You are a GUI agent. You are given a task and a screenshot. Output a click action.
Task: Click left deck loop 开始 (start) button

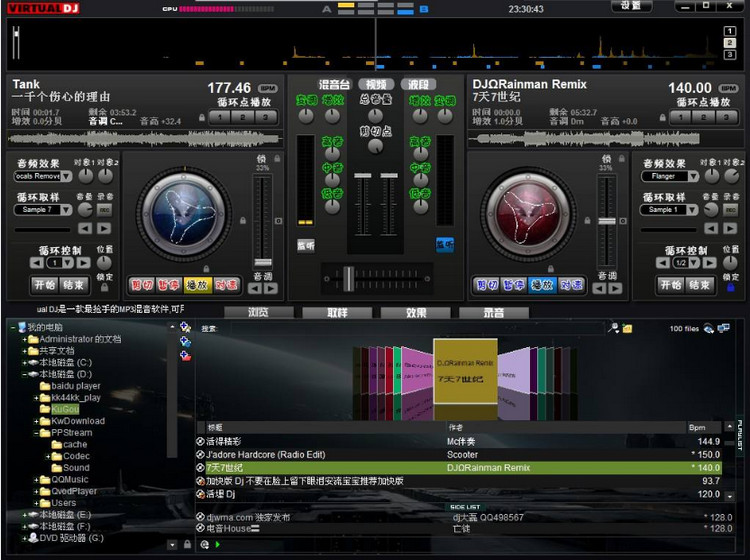(x=44, y=285)
